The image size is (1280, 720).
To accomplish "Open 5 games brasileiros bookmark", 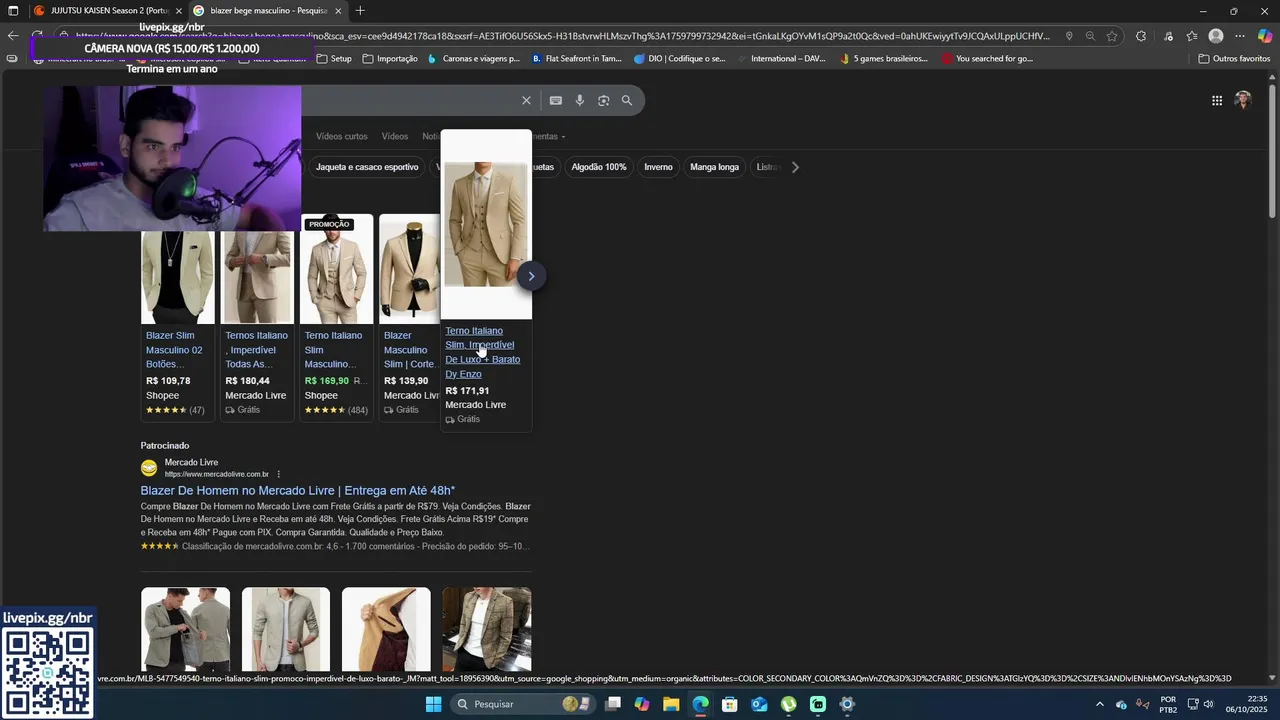I will (x=884, y=58).
